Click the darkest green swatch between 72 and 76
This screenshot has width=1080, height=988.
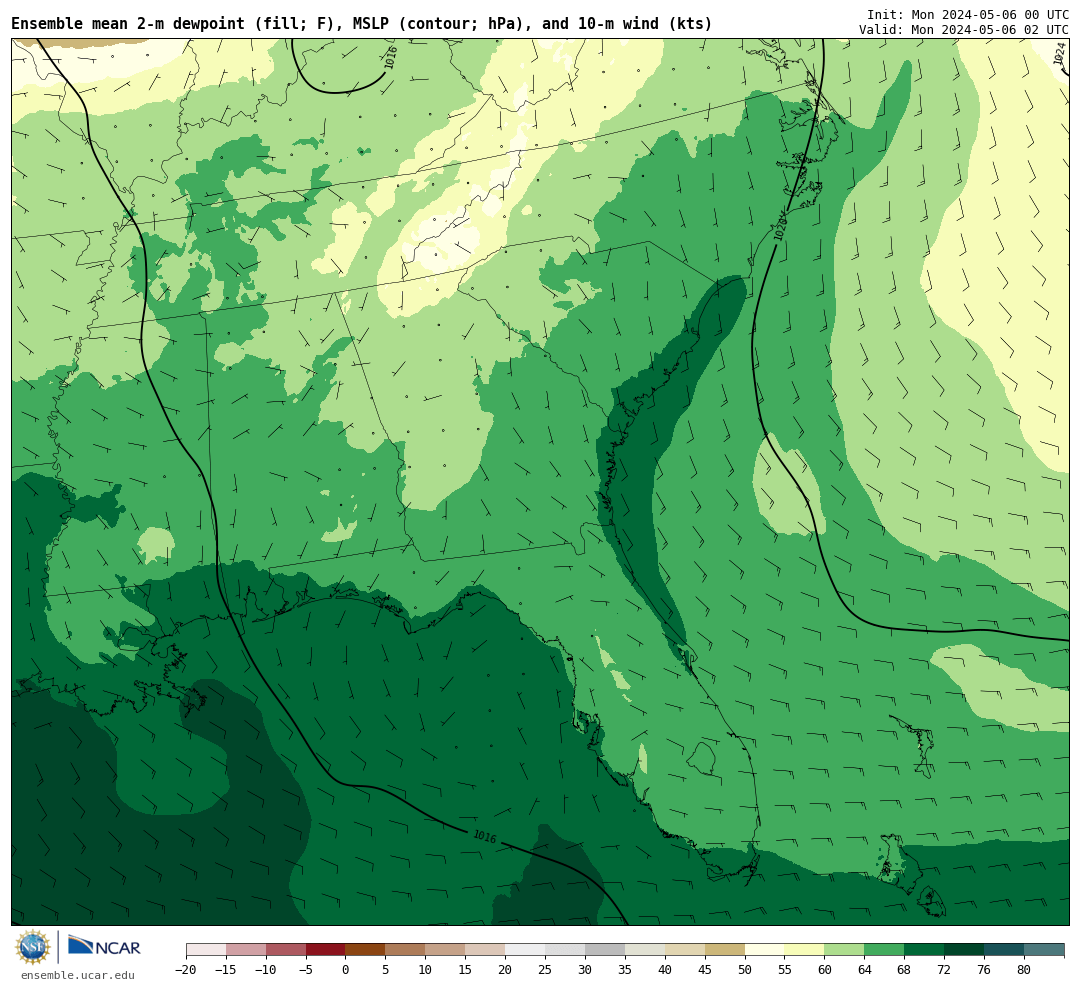tap(964, 950)
